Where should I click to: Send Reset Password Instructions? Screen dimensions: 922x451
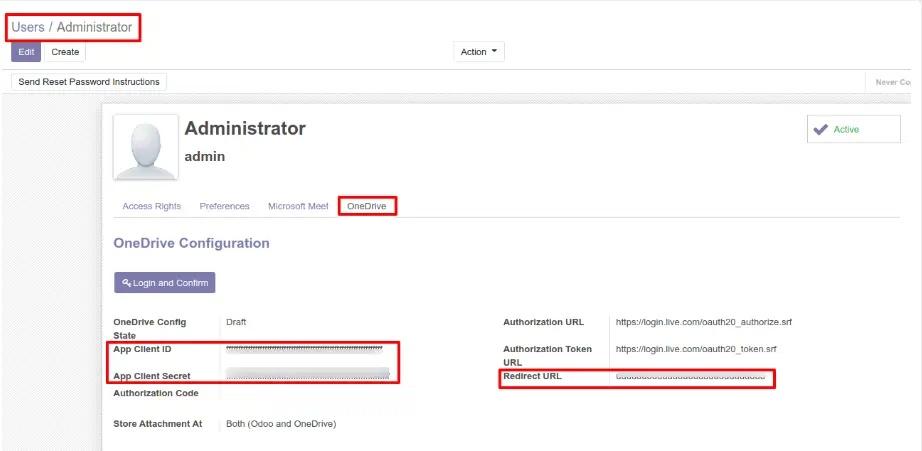tap(89, 82)
